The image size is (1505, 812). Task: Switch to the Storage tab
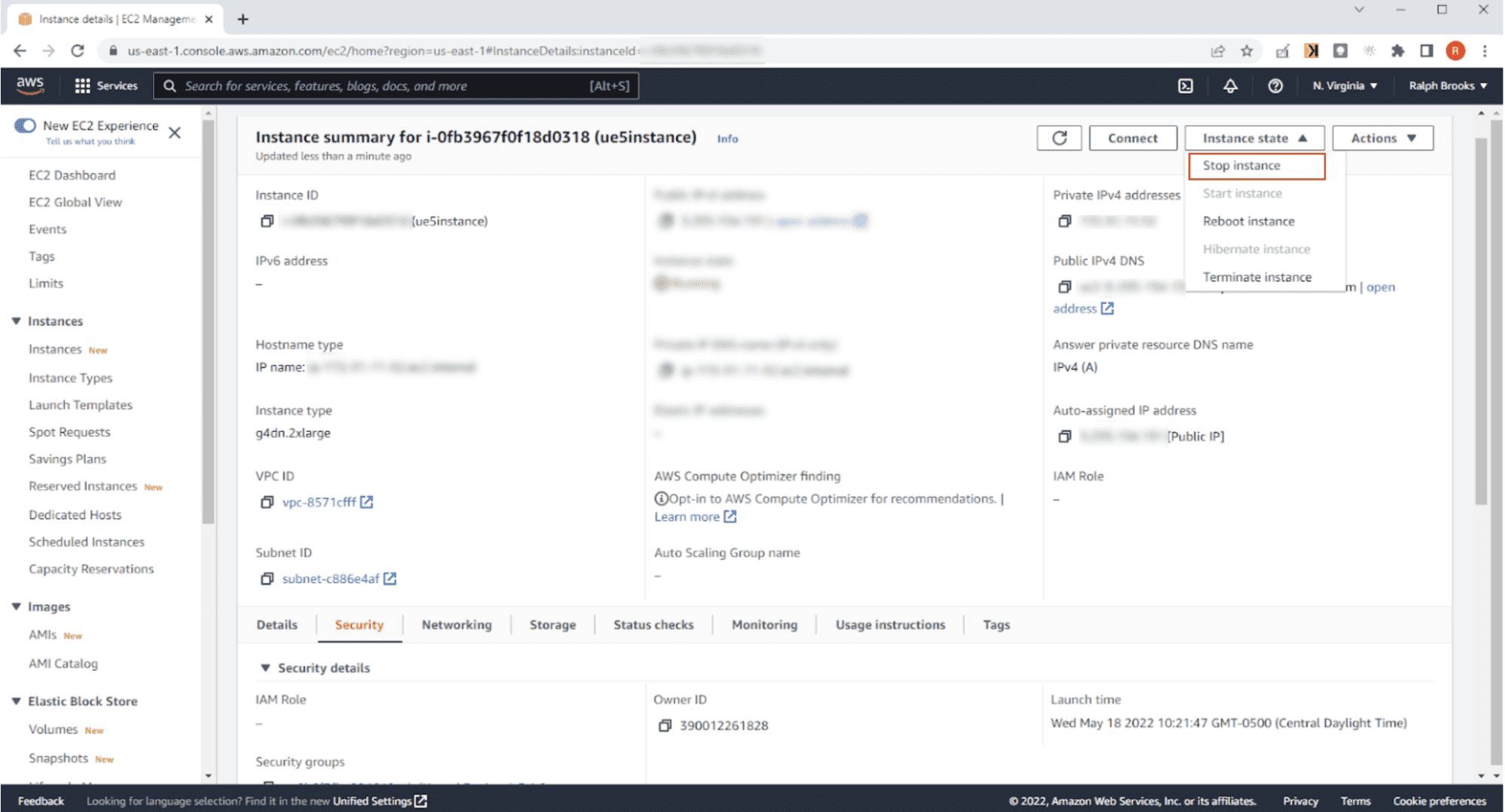coord(552,625)
